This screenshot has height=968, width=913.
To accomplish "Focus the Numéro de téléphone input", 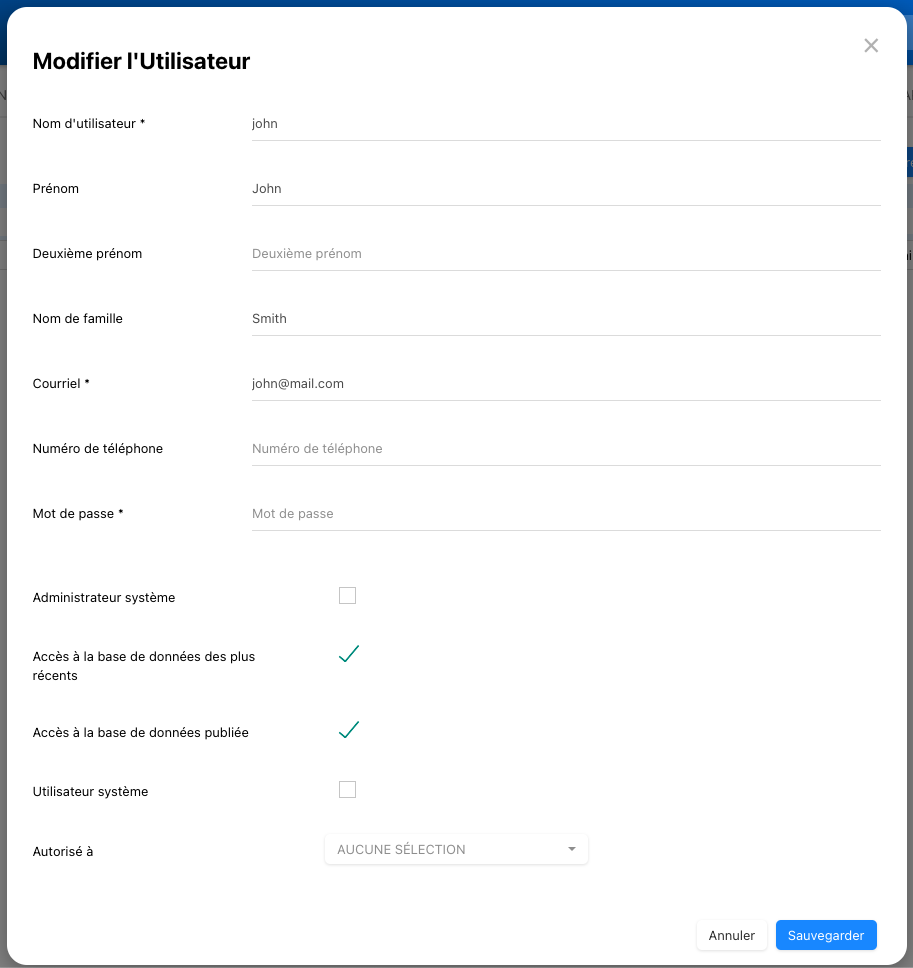I will pyautogui.click(x=566, y=449).
